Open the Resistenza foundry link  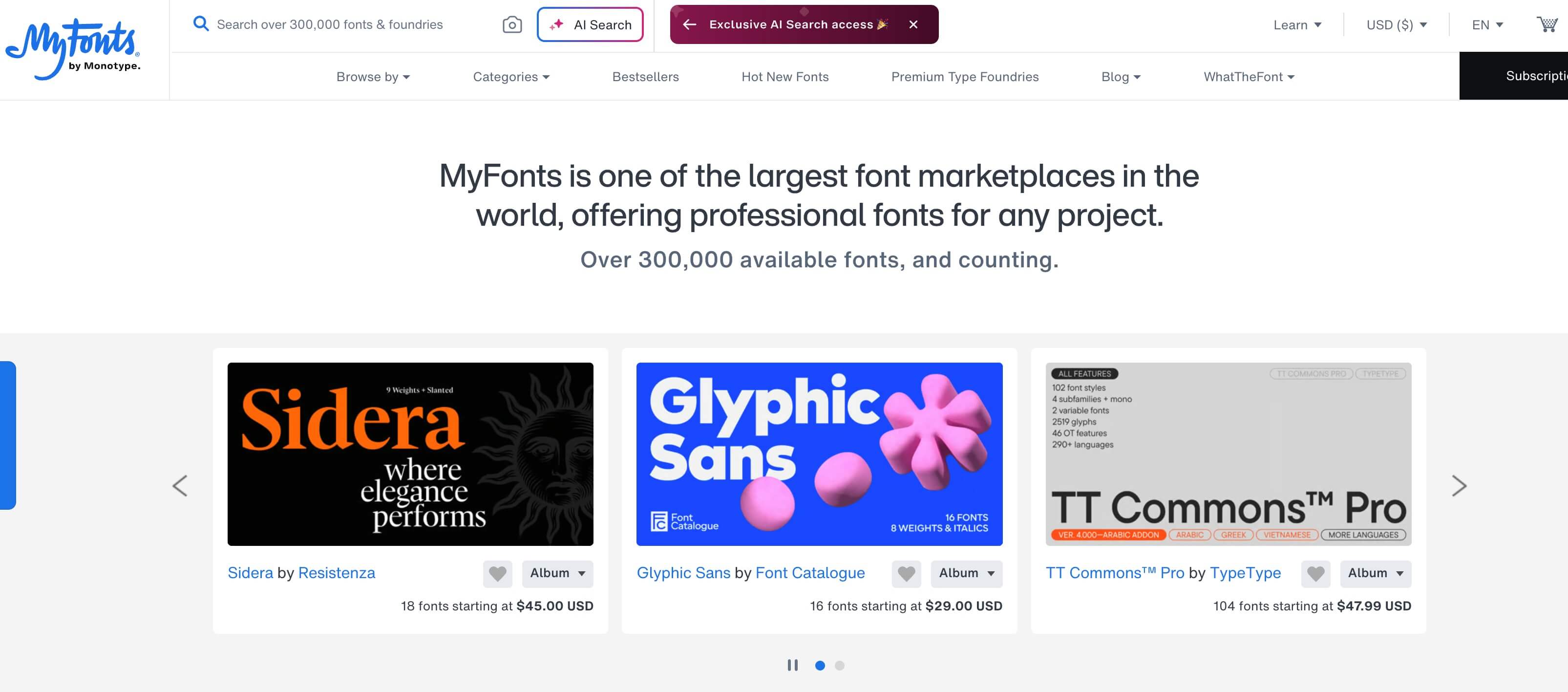(336, 573)
